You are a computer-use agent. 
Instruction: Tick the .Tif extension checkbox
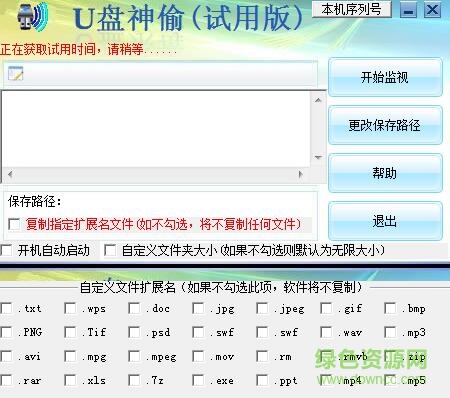(70, 332)
